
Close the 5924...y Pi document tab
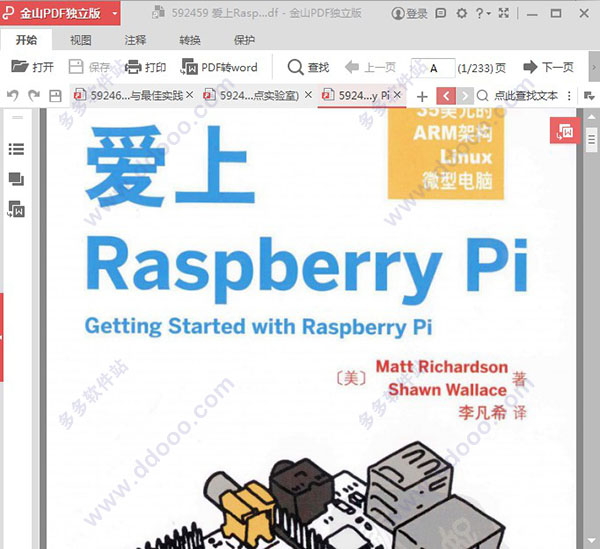coord(398,94)
